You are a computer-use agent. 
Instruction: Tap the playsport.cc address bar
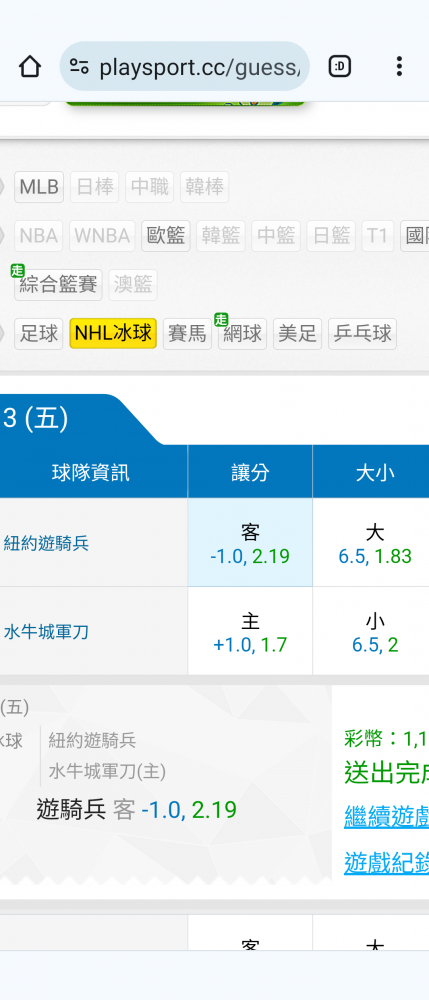(185, 66)
